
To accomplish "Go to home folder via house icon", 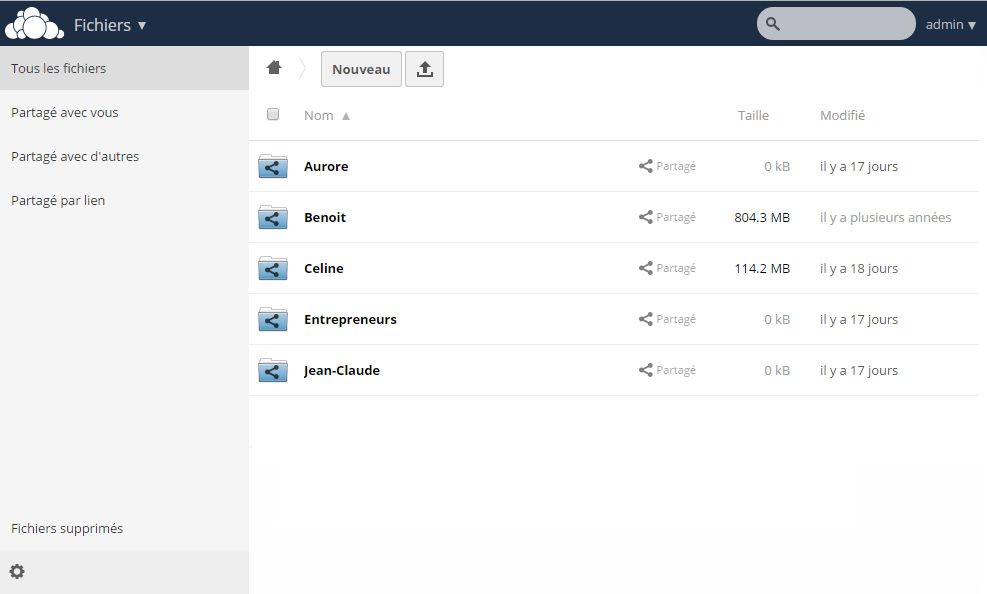I will [274, 67].
